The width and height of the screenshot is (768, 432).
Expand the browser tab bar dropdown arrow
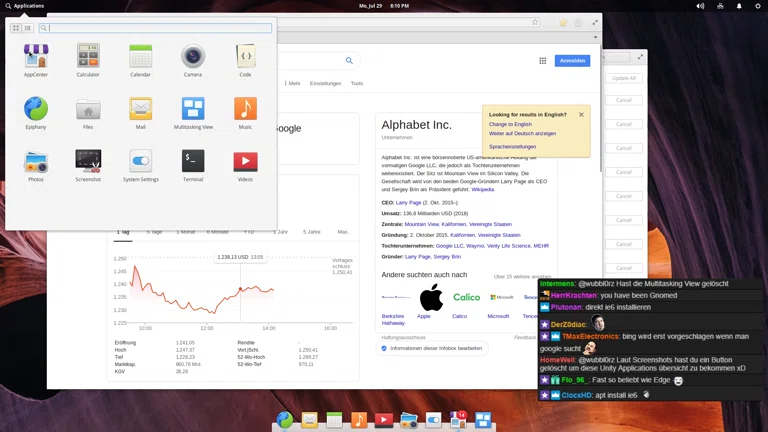click(x=595, y=37)
